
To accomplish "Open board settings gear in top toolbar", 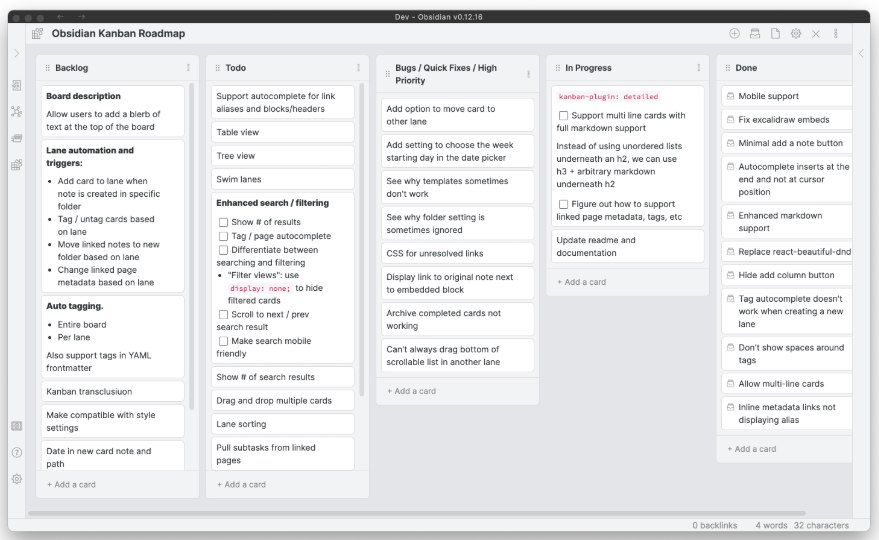I will (x=796, y=33).
